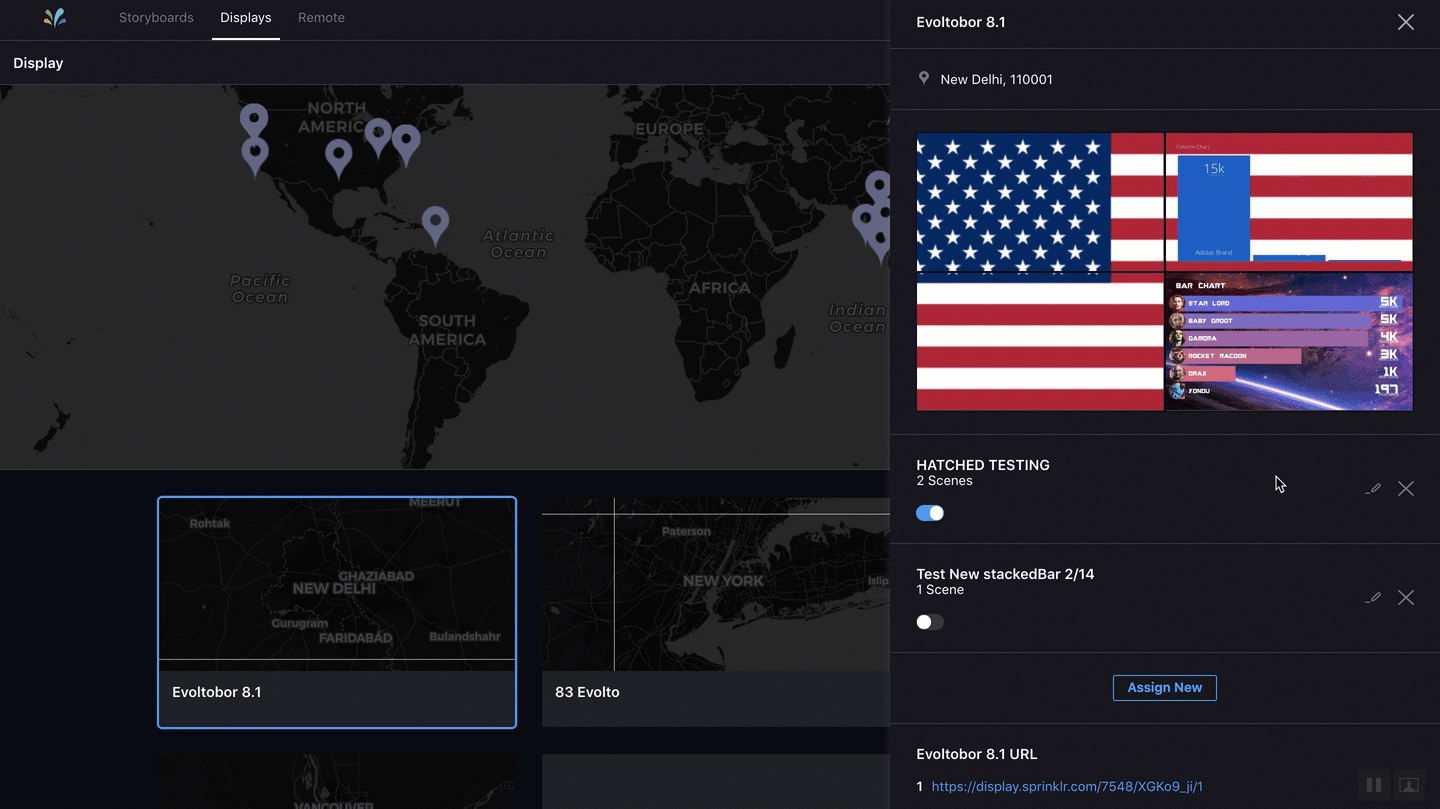Select the Displays tab
The width and height of the screenshot is (1440, 809).
pyautogui.click(x=245, y=18)
